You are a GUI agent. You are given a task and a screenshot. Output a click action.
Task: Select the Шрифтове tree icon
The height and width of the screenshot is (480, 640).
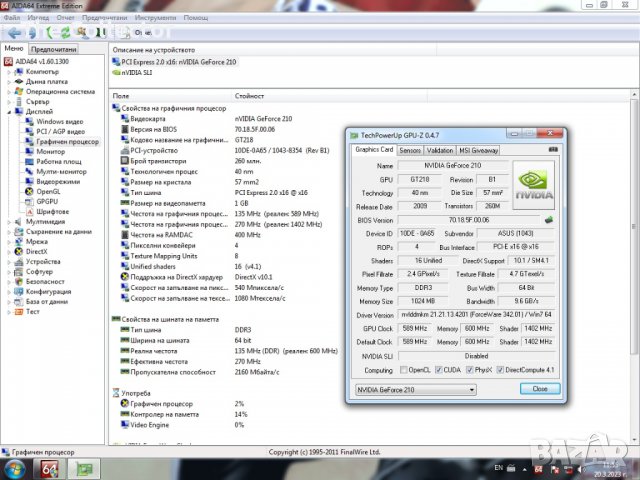[x=29, y=211]
